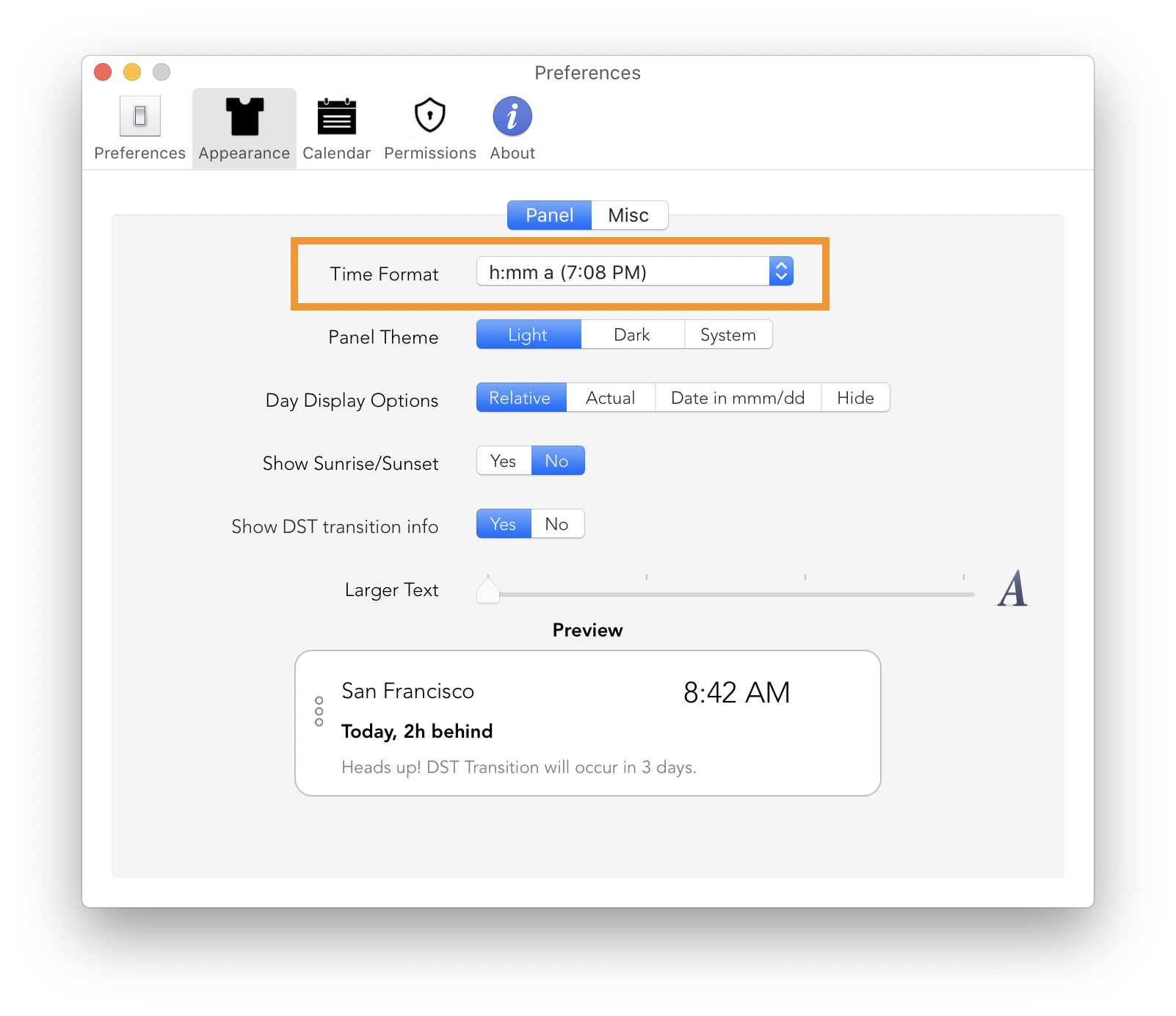
Task: Click the large letter A text size icon
Action: click(1012, 589)
